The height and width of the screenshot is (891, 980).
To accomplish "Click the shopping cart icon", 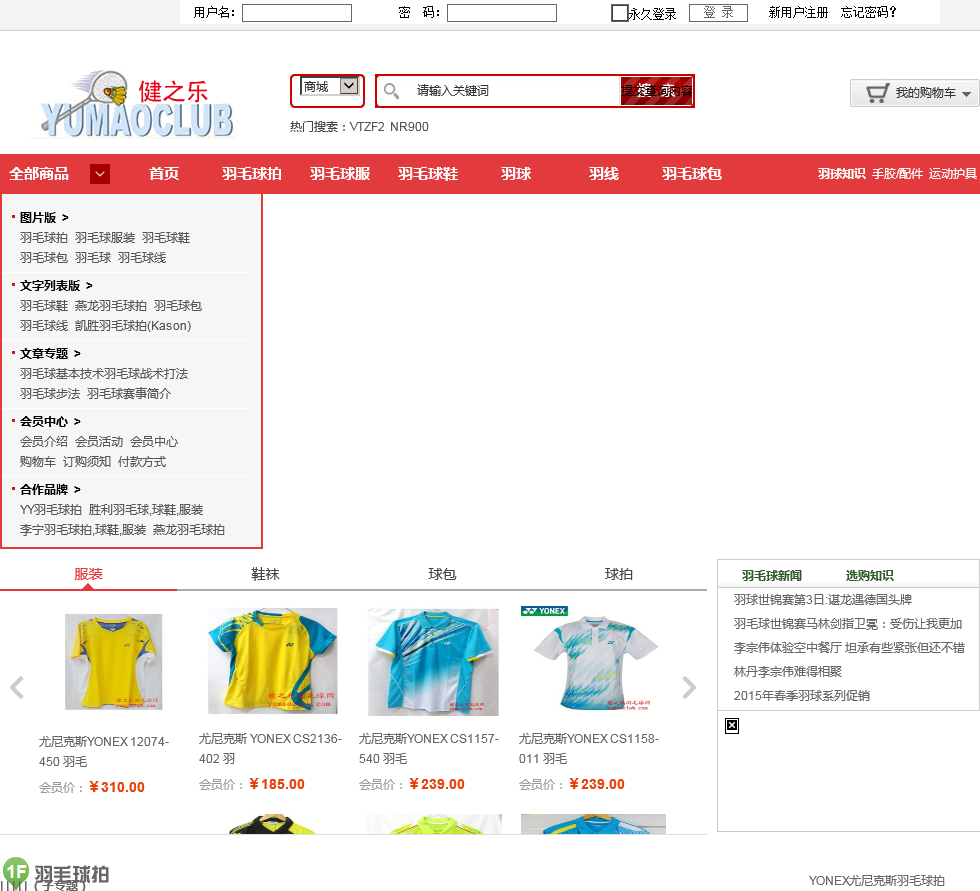I will coord(876,93).
